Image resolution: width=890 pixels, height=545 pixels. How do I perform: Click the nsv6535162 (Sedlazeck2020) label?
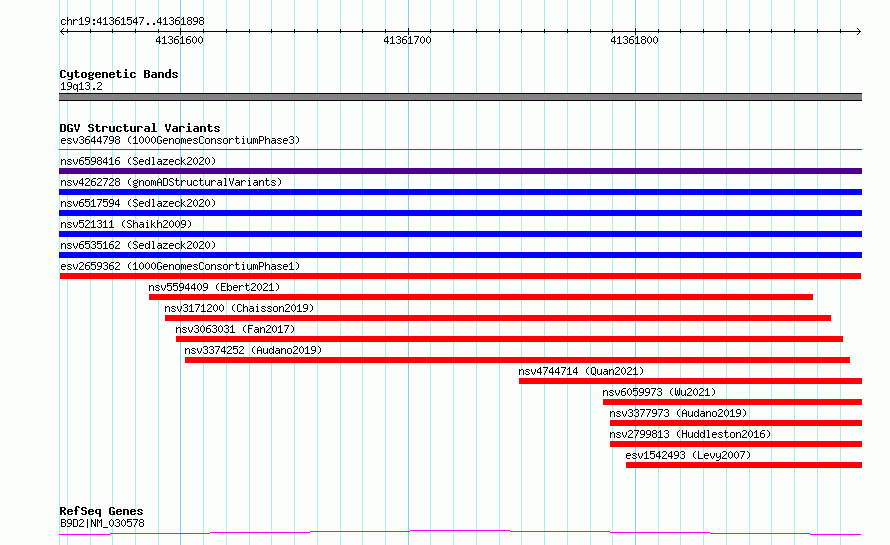coord(138,245)
